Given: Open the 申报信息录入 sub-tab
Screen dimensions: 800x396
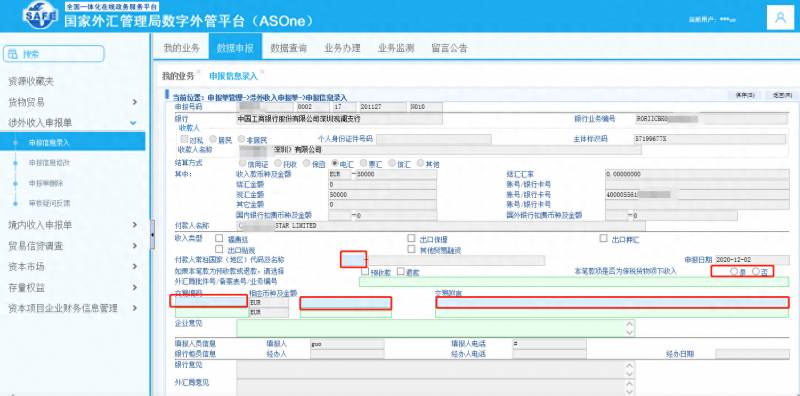Looking at the screenshot, I should [x=233, y=76].
